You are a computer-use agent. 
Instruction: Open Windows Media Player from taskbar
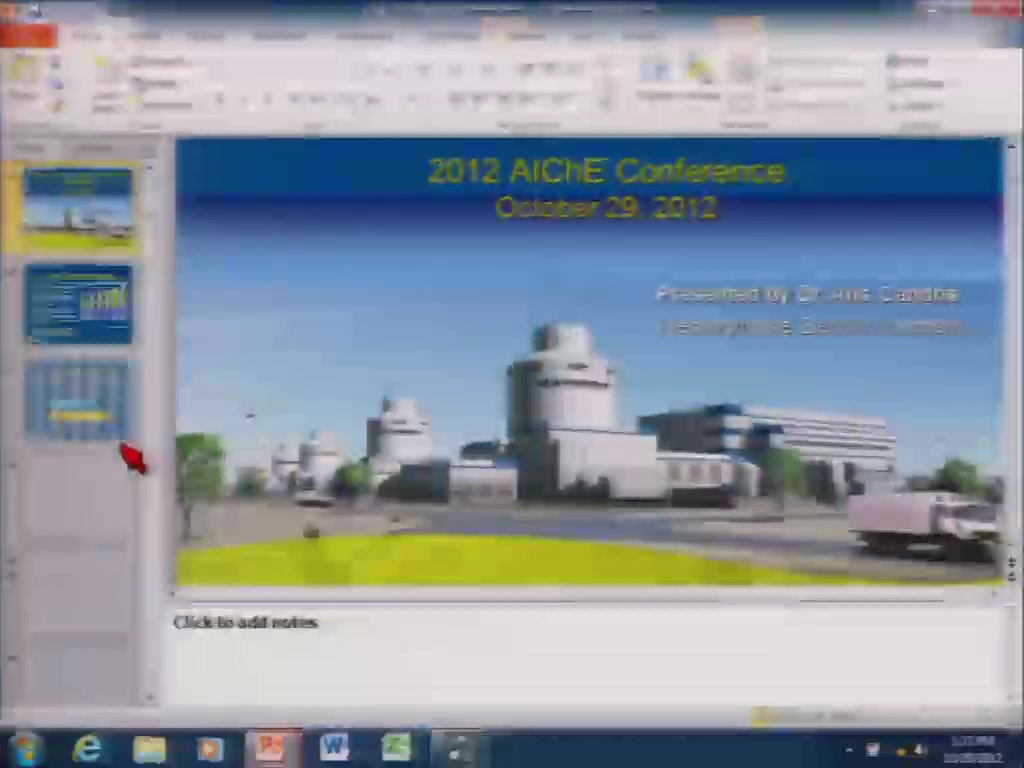click(x=210, y=748)
